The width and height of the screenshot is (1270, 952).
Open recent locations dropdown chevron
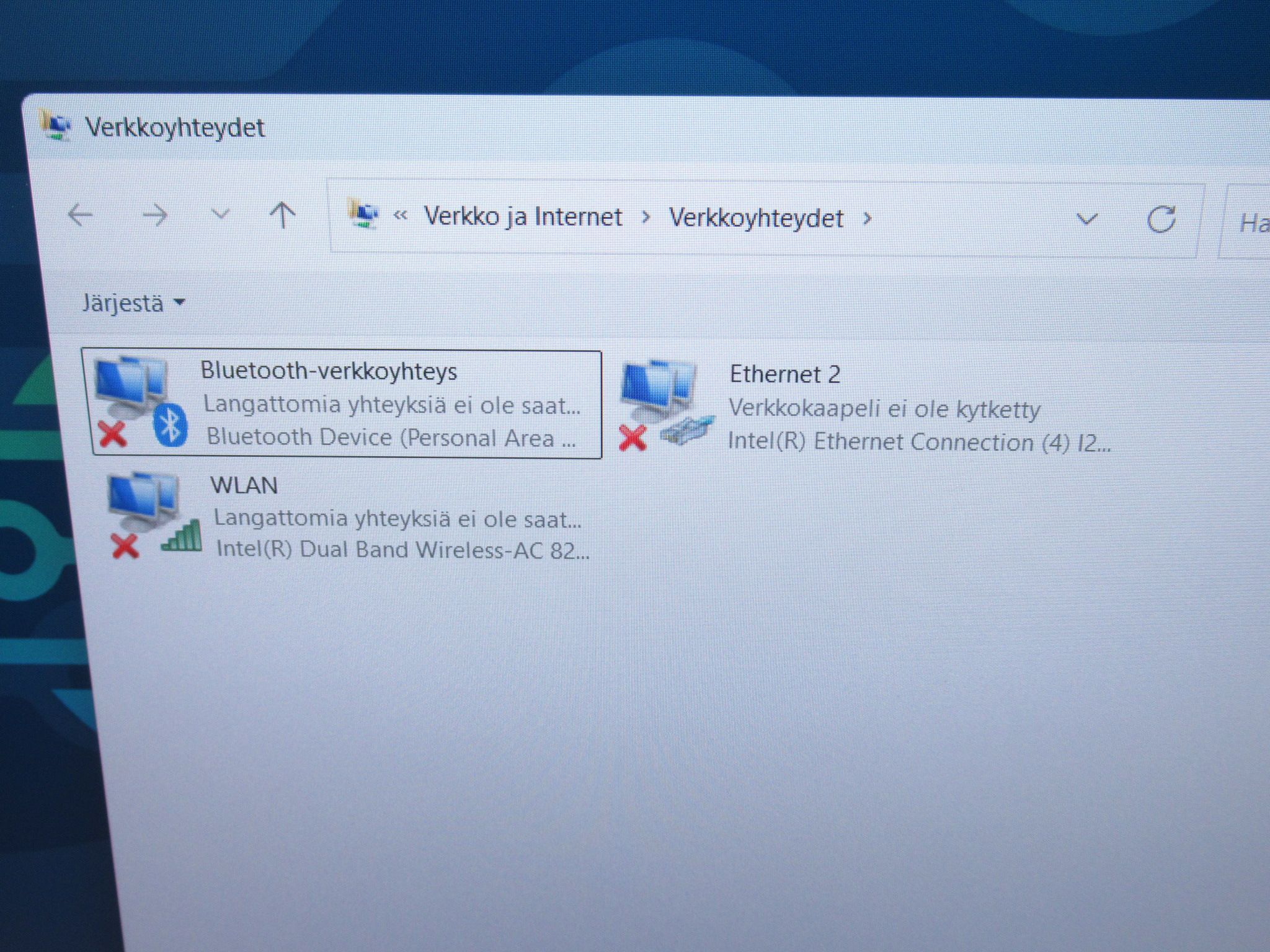tap(220, 215)
